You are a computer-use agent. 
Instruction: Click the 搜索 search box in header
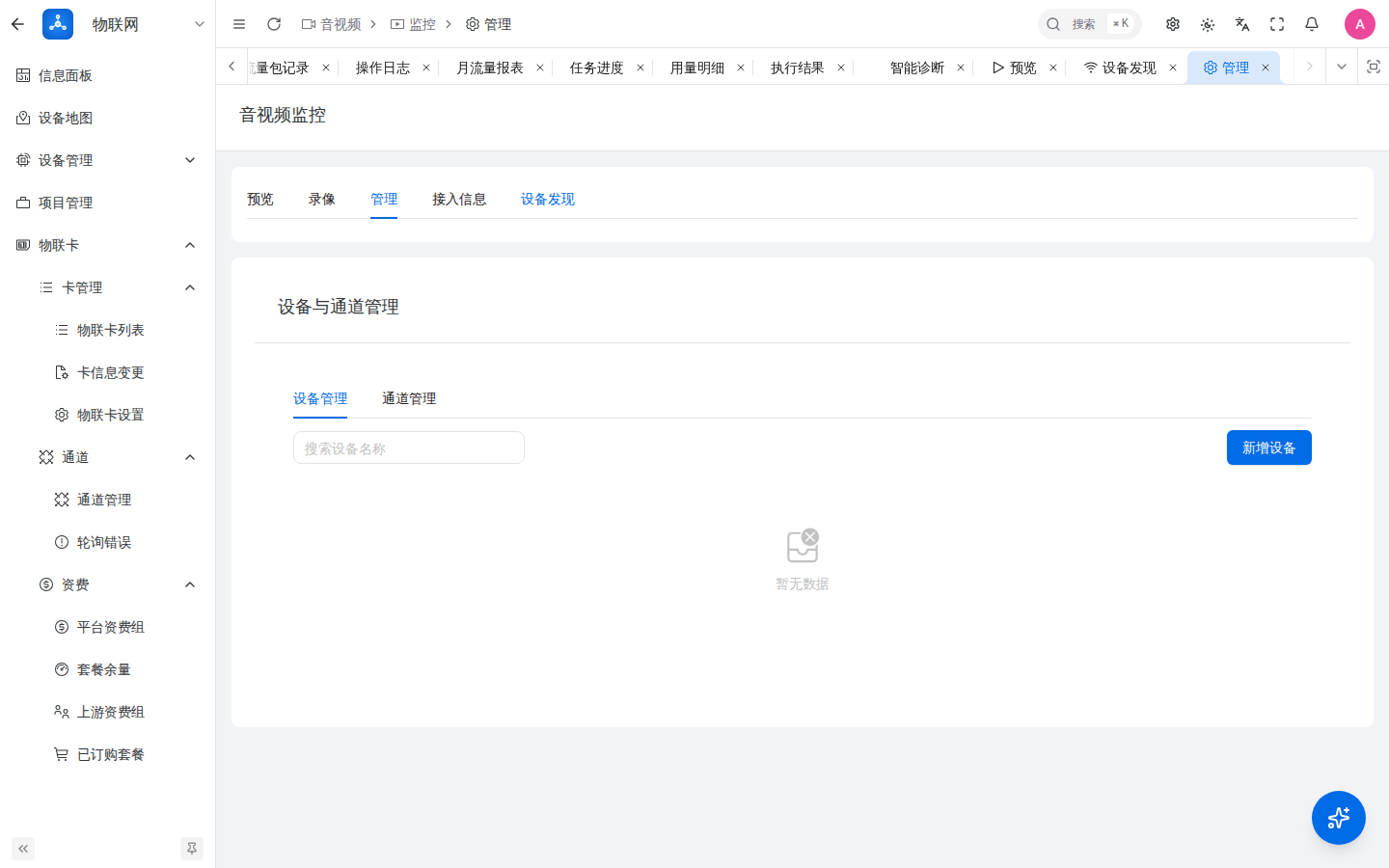tap(1090, 24)
